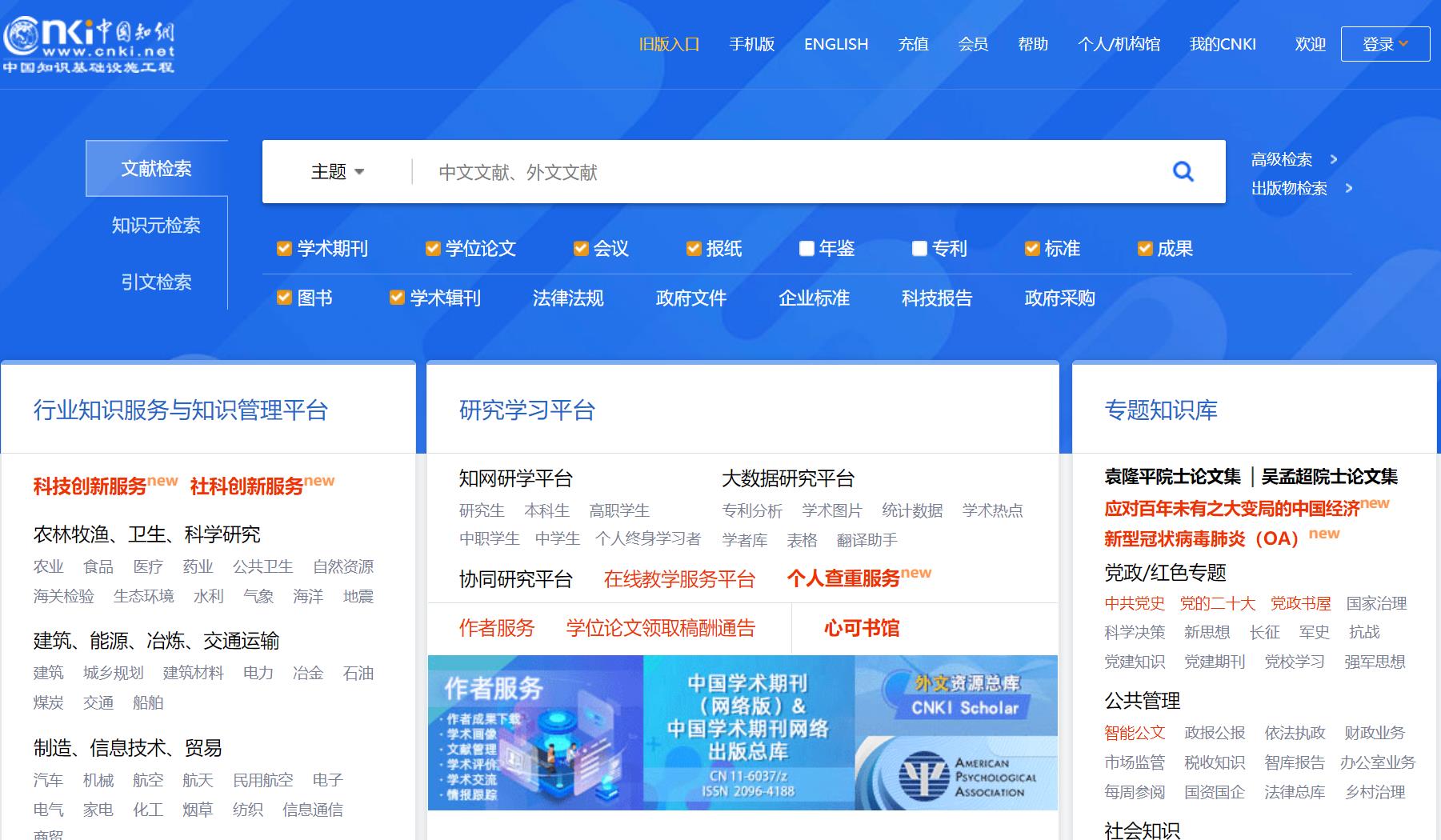Image resolution: width=1441 pixels, height=840 pixels.
Task: Open 知网研学平台 link
Action: tap(516, 478)
